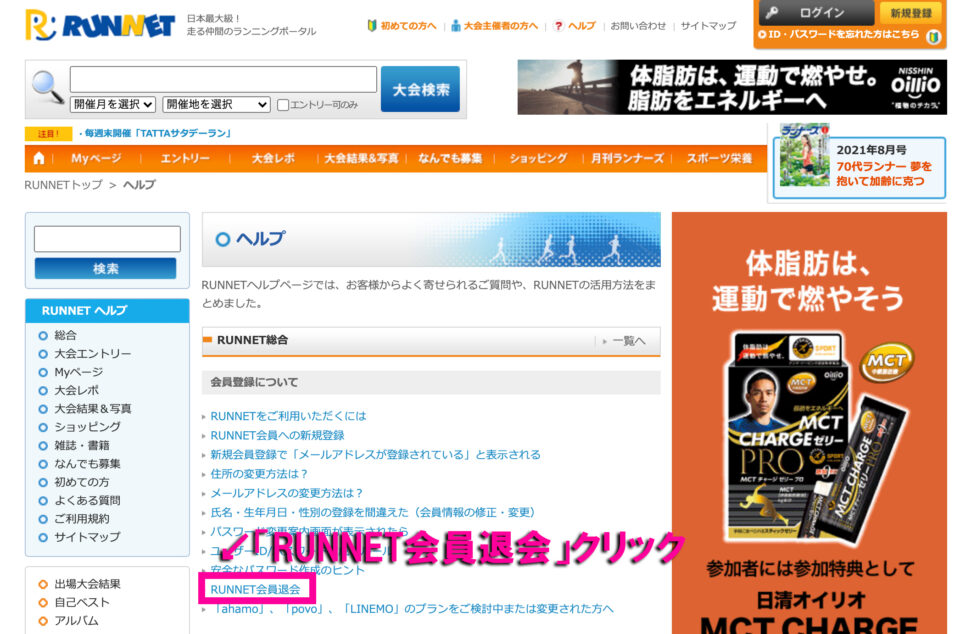Open the サイトマップ header link
This screenshot has width=960, height=634.
708,26
